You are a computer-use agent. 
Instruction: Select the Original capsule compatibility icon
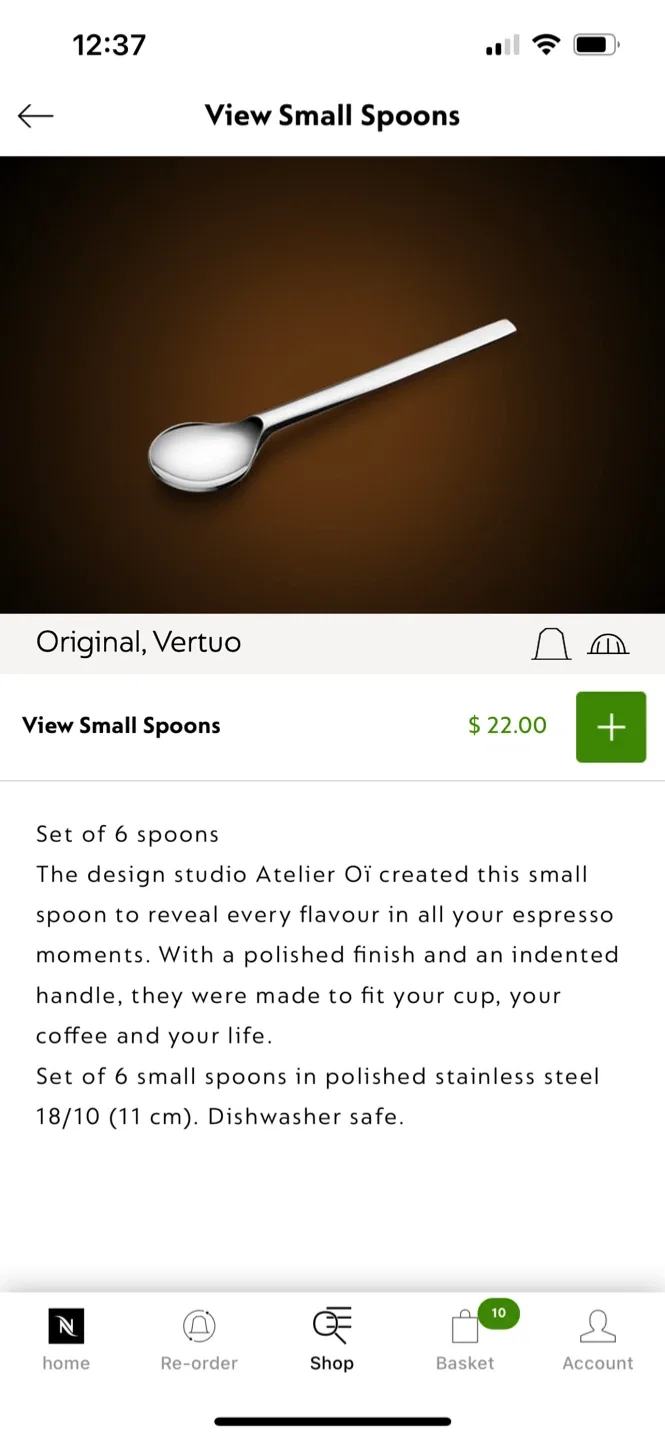coord(550,644)
